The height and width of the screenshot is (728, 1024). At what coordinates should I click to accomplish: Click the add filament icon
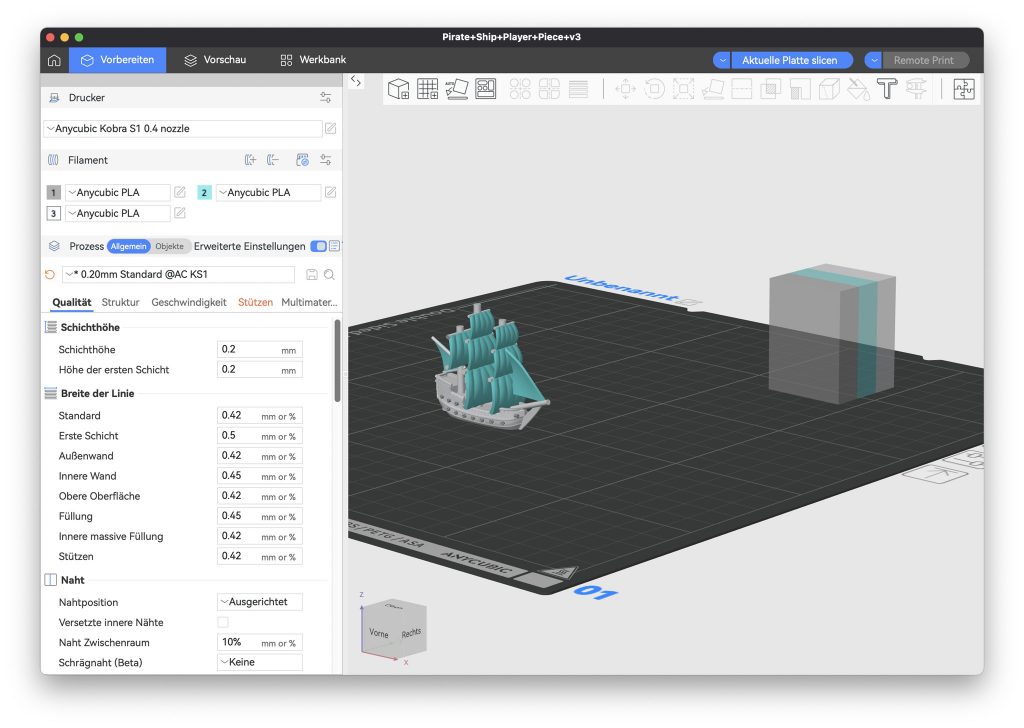pyautogui.click(x=250, y=160)
